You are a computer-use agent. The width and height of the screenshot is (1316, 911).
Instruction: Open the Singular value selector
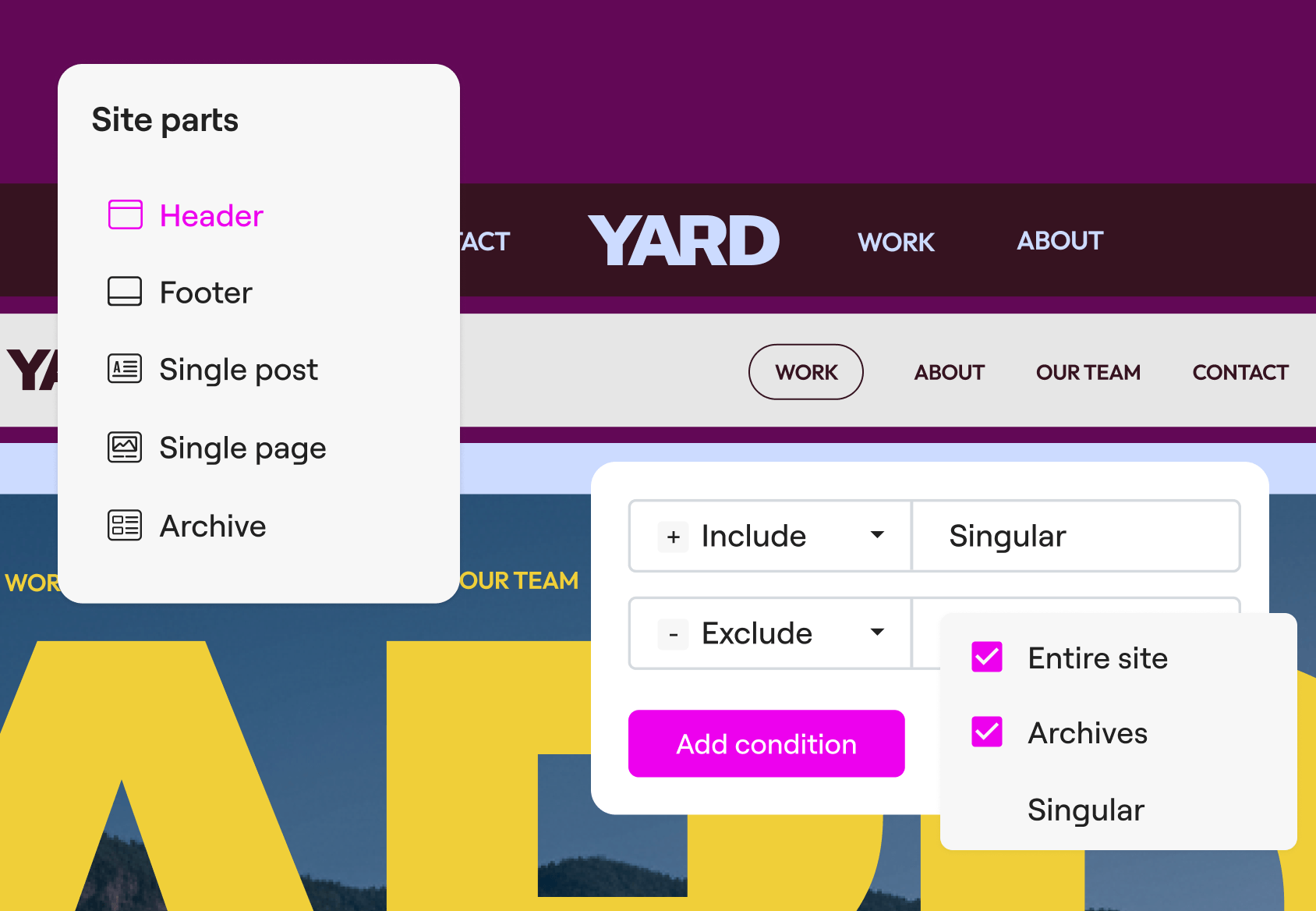click(1076, 536)
